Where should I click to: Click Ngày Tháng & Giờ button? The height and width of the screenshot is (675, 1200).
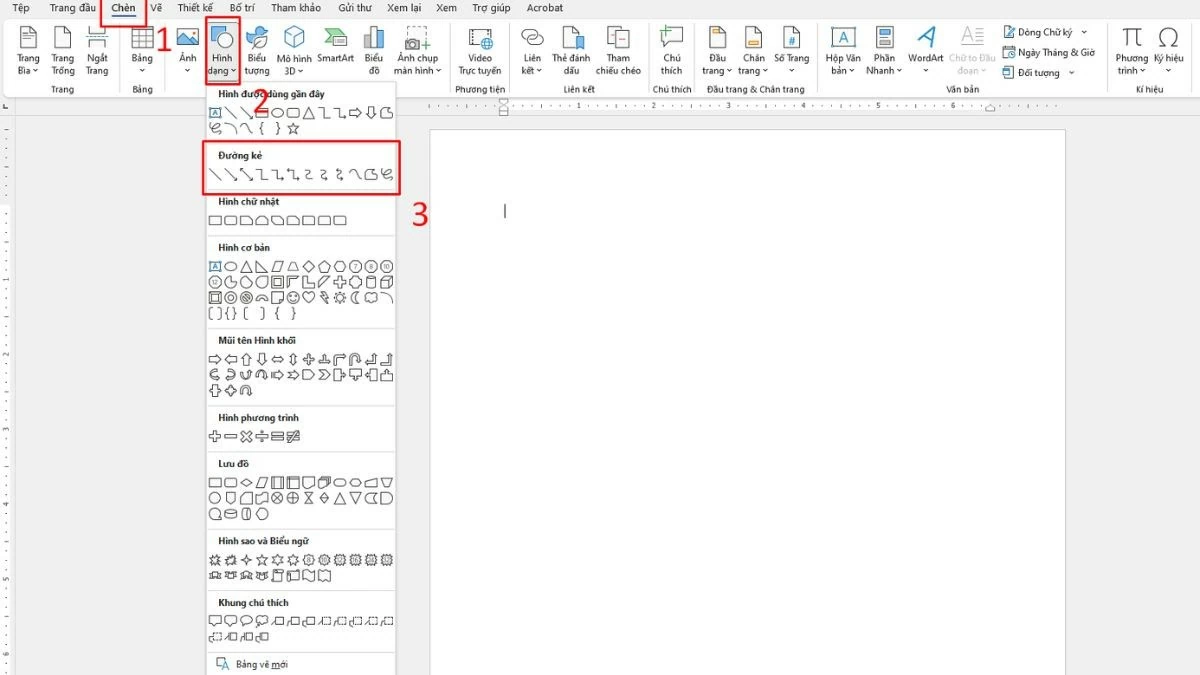tap(1049, 52)
